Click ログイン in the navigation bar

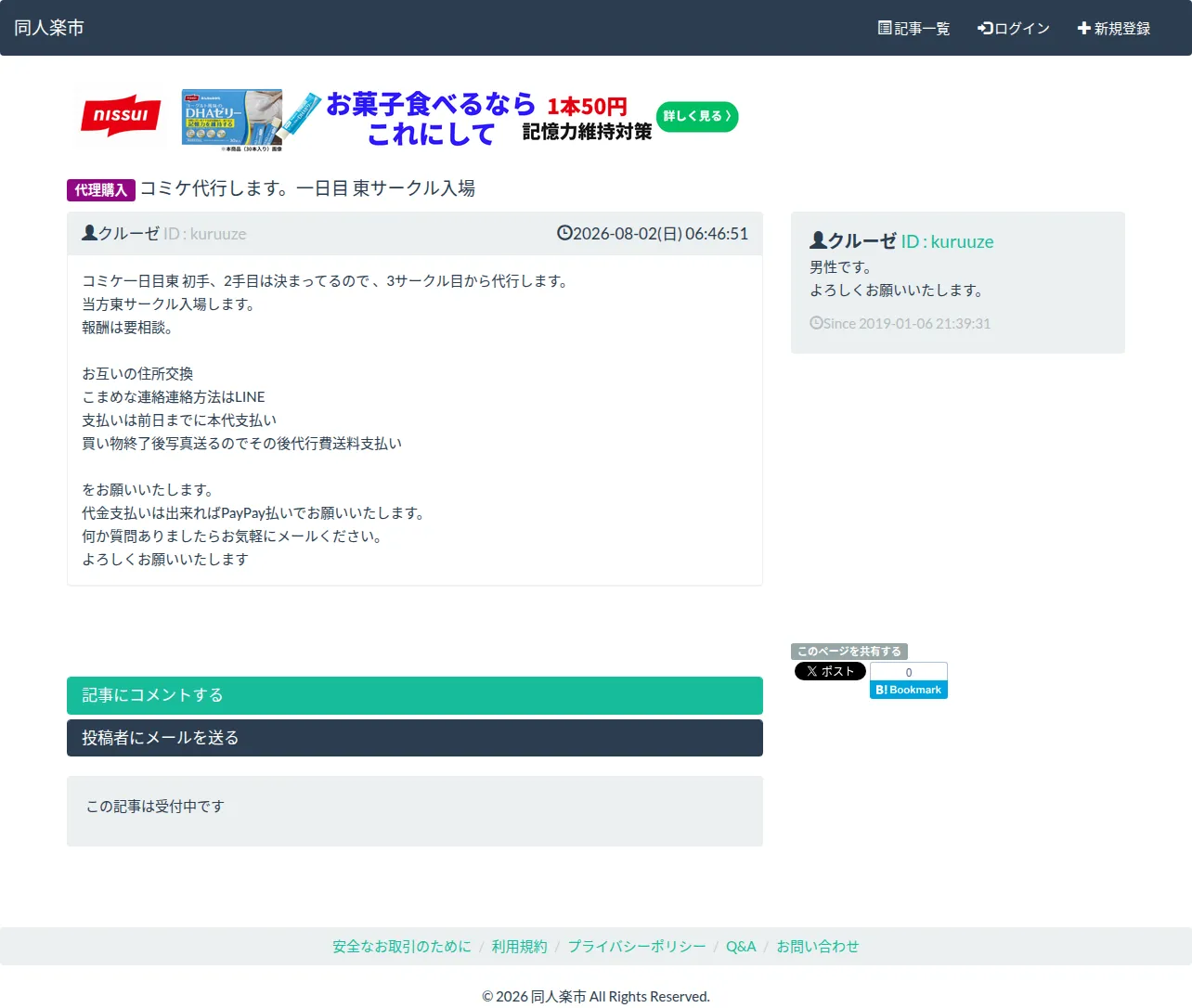pyautogui.click(x=1014, y=29)
